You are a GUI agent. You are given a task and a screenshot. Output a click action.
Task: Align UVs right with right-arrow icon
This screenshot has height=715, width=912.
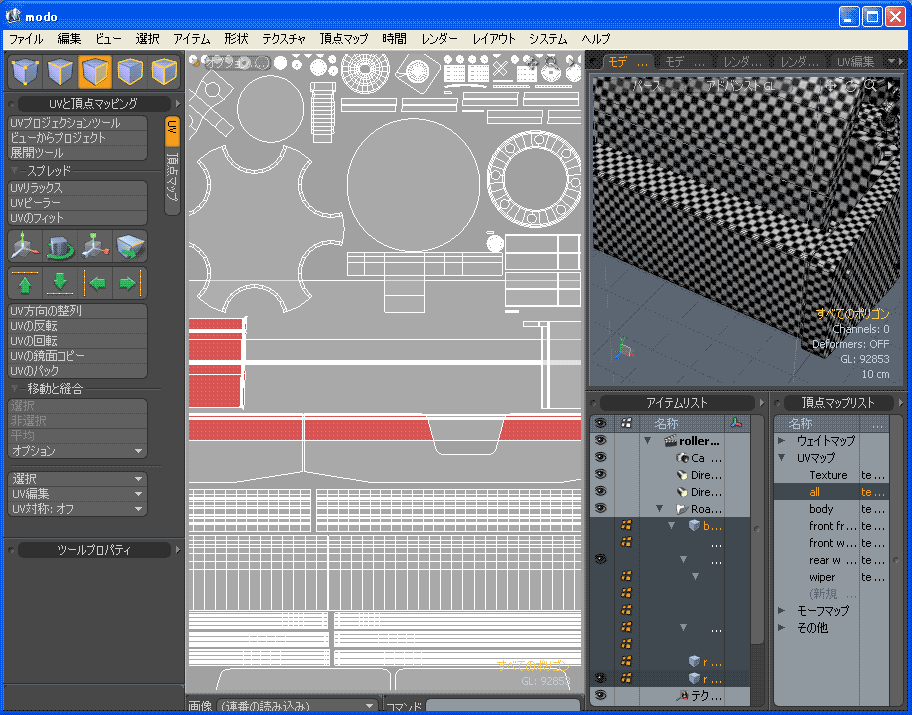(x=129, y=283)
